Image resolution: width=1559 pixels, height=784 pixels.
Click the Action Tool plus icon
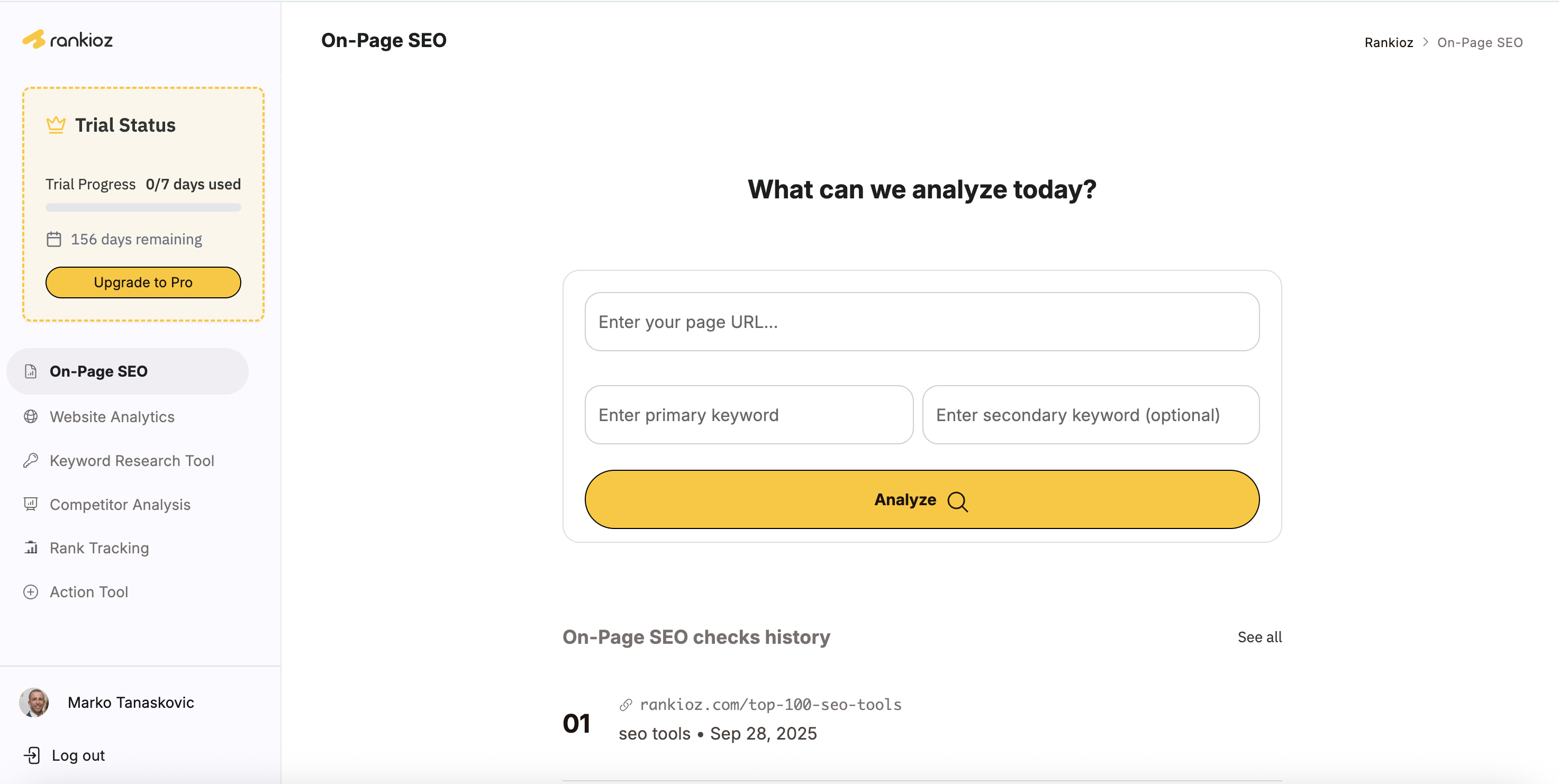31,591
